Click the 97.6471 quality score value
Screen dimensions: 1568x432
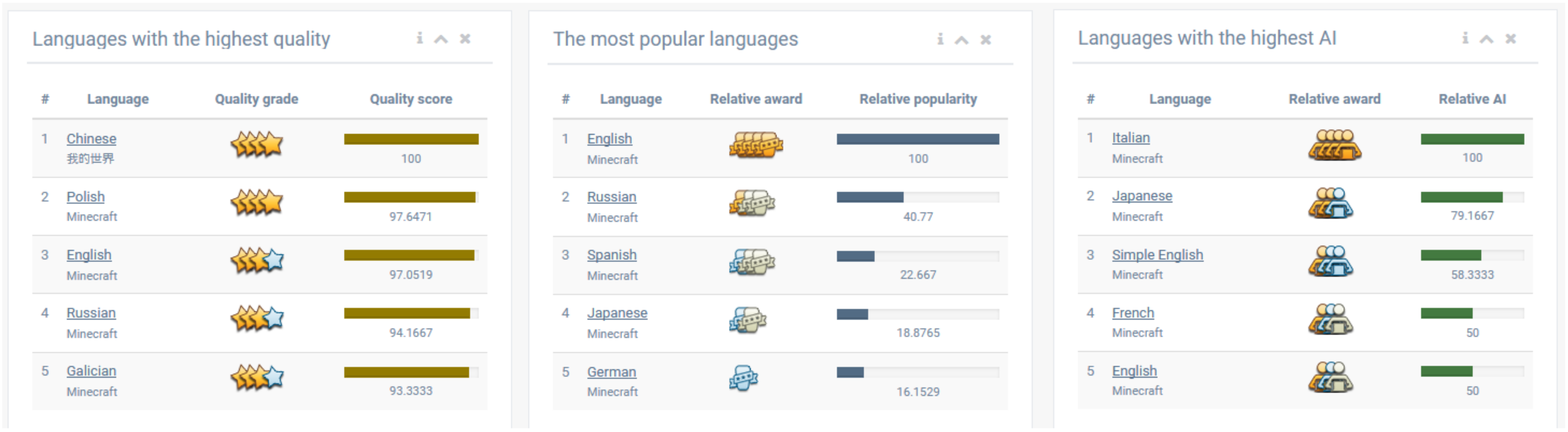pyautogui.click(x=411, y=217)
